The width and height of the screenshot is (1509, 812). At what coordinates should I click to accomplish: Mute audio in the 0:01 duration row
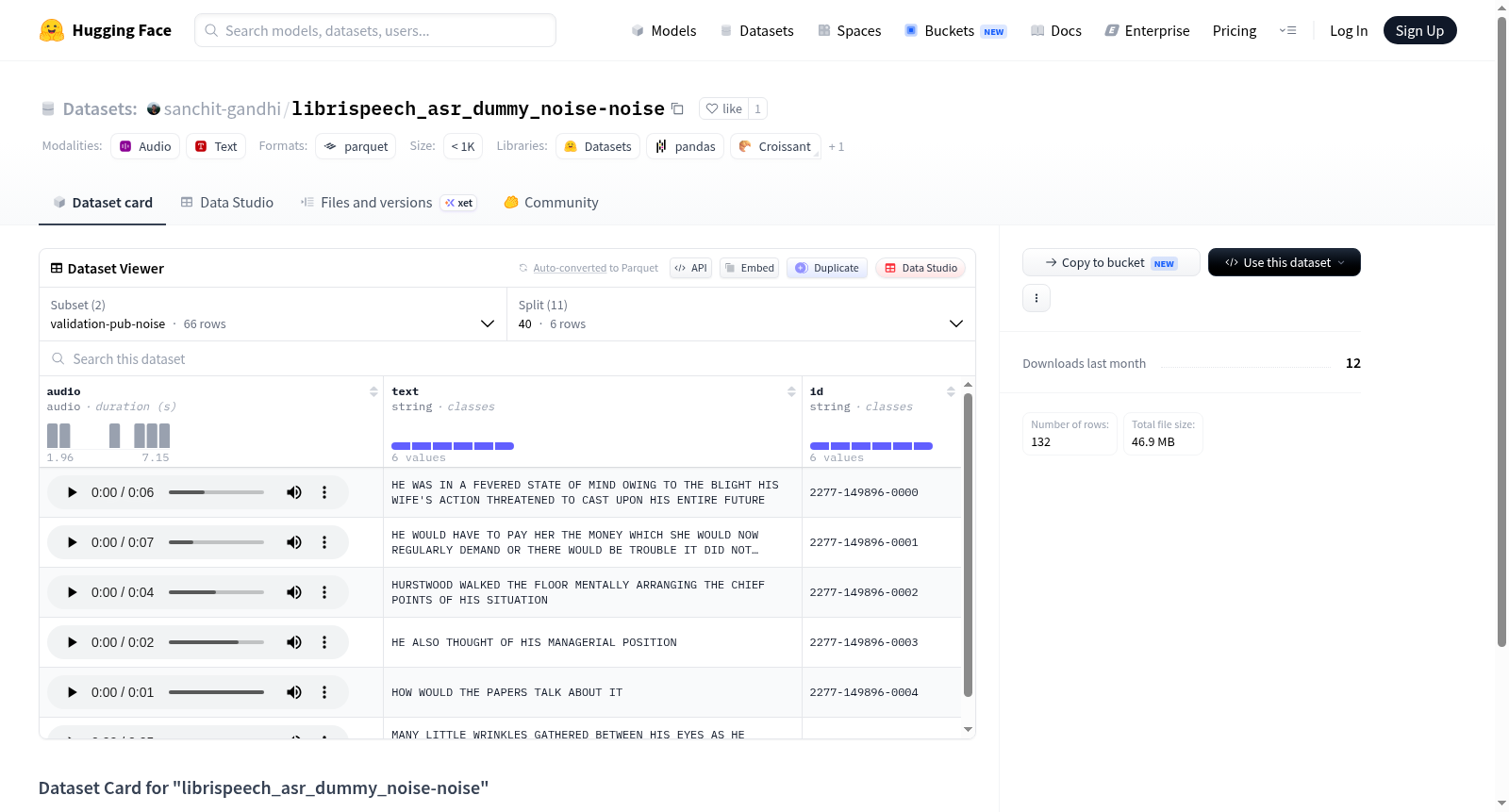click(294, 692)
